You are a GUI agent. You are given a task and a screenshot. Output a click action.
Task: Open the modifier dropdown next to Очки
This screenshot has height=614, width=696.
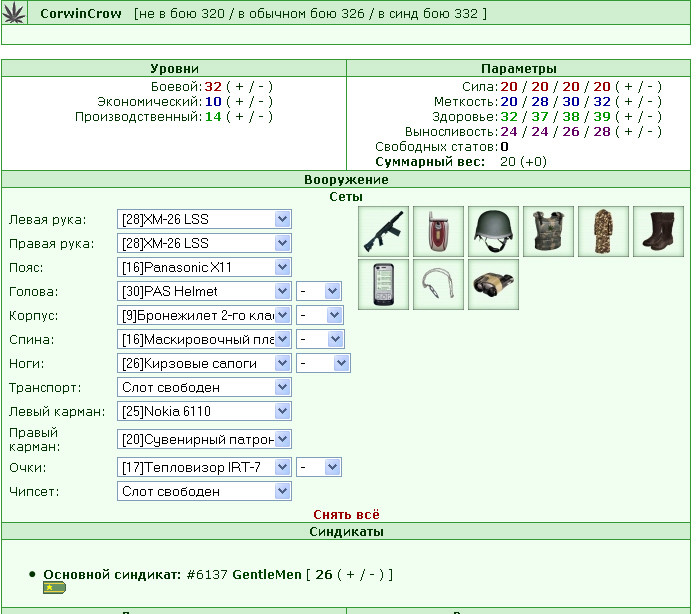click(319, 467)
